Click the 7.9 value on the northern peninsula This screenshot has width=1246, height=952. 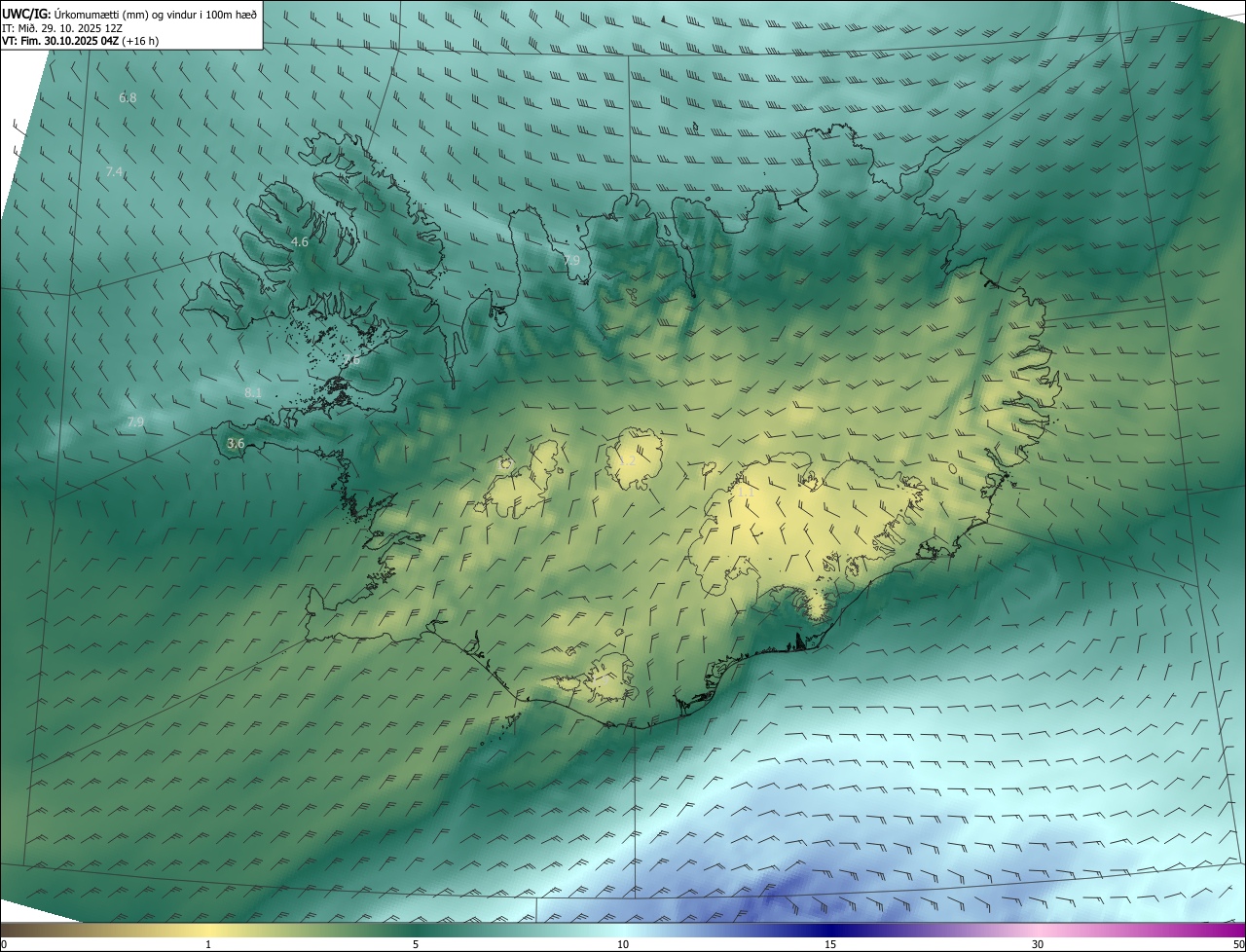pyautogui.click(x=571, y=261)
